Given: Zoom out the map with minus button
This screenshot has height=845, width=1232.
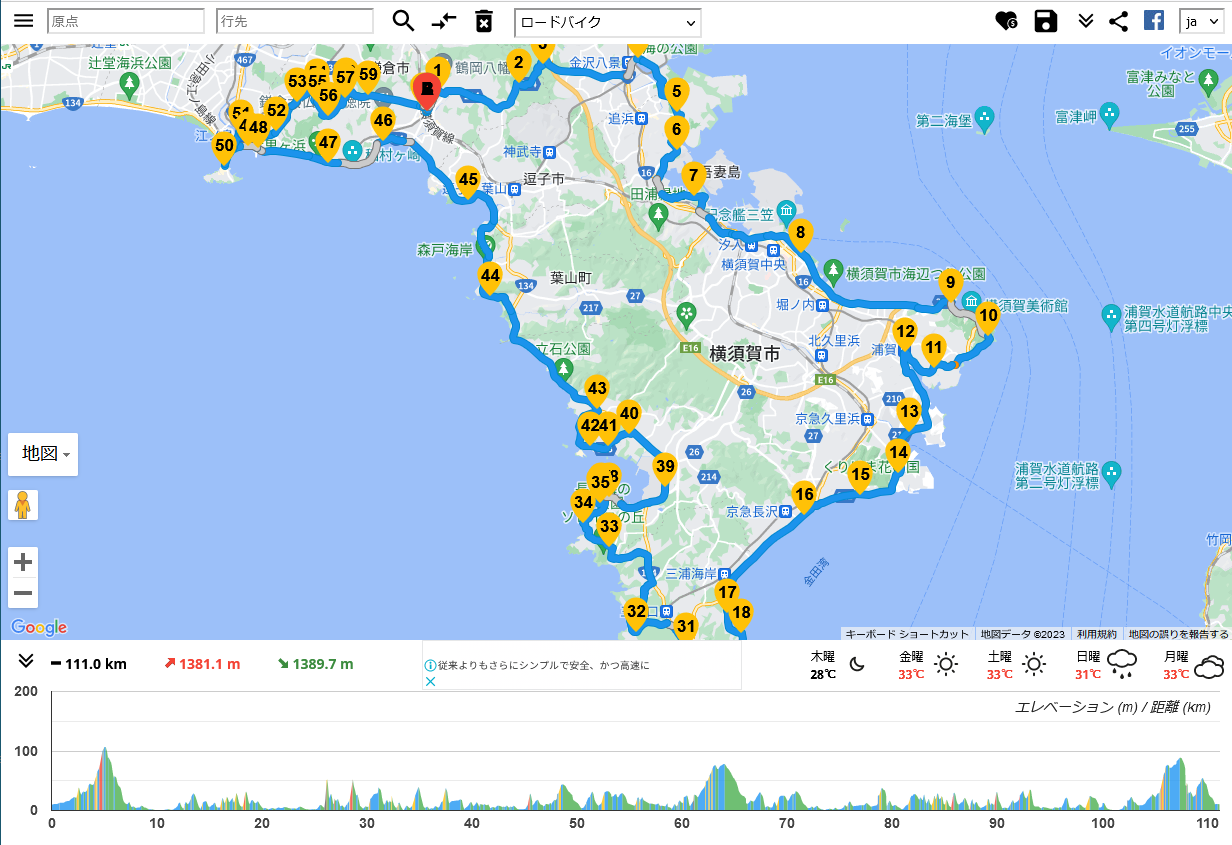Looking at the screenshot, I should pos(24,593).
